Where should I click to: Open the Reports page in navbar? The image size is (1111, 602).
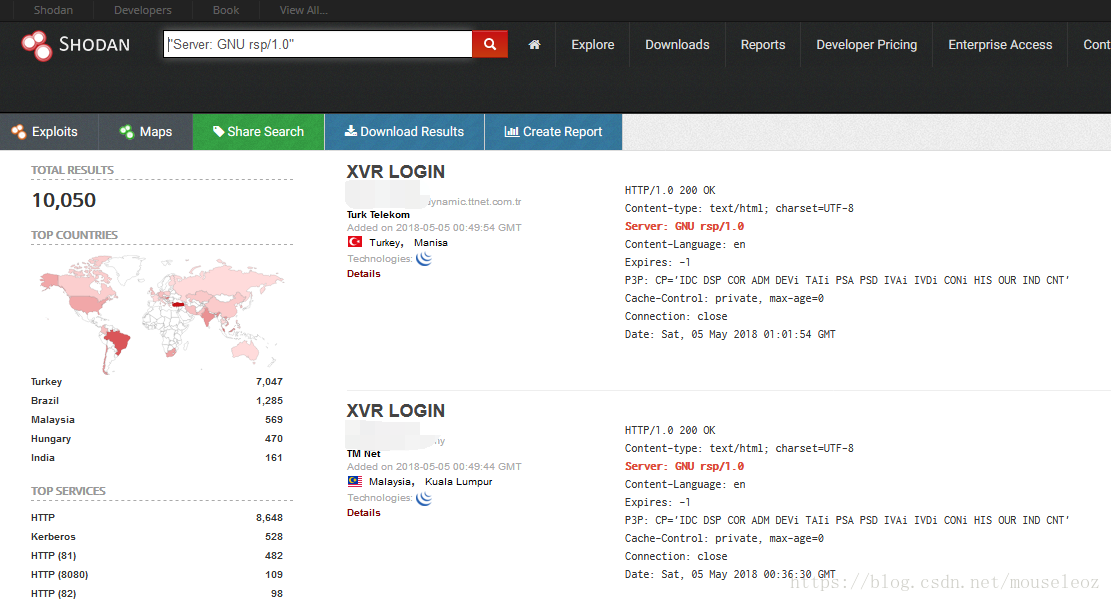(763, 45)
